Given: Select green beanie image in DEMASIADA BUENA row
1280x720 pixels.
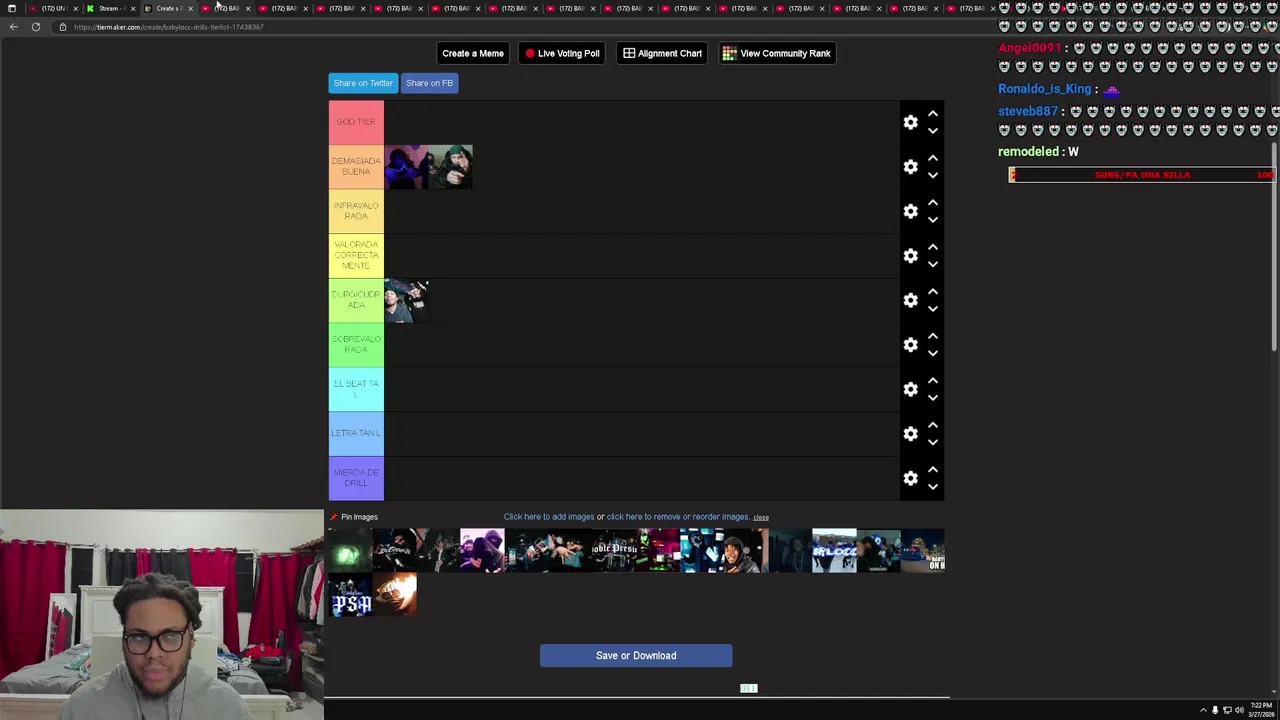Looking at the screenshot, I should tap(450, 167).
